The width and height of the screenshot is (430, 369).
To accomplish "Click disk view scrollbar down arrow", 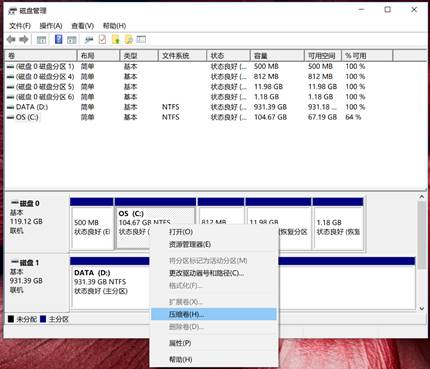I will click(x=422, y=309).
